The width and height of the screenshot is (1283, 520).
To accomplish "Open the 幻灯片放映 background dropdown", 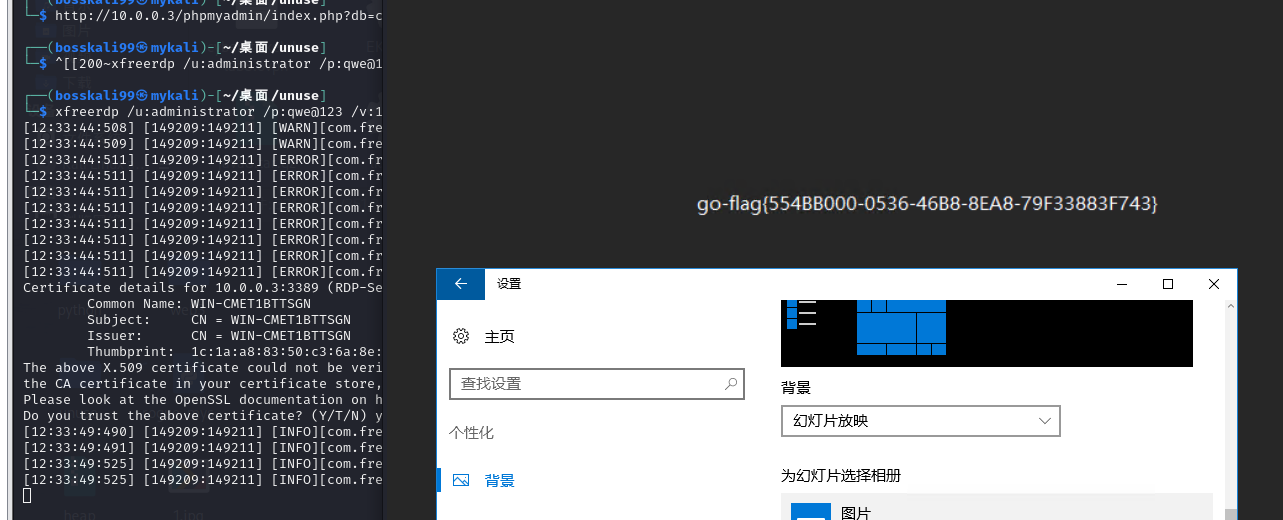I will [x=920, y=421].
